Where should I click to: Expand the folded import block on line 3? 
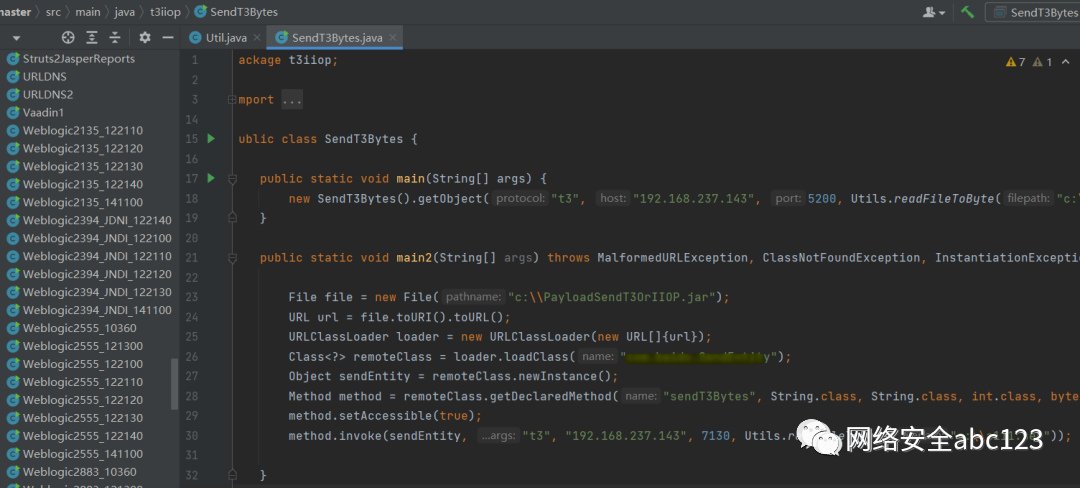[232, 100]
